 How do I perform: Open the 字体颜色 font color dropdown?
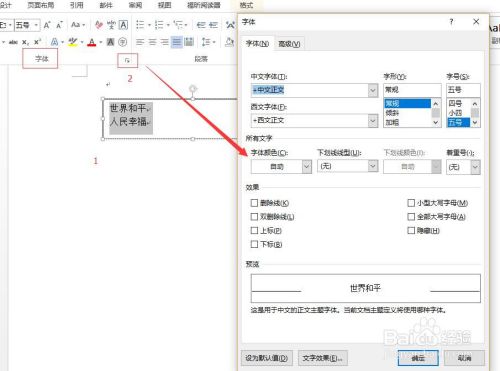(x=307, y=166)
